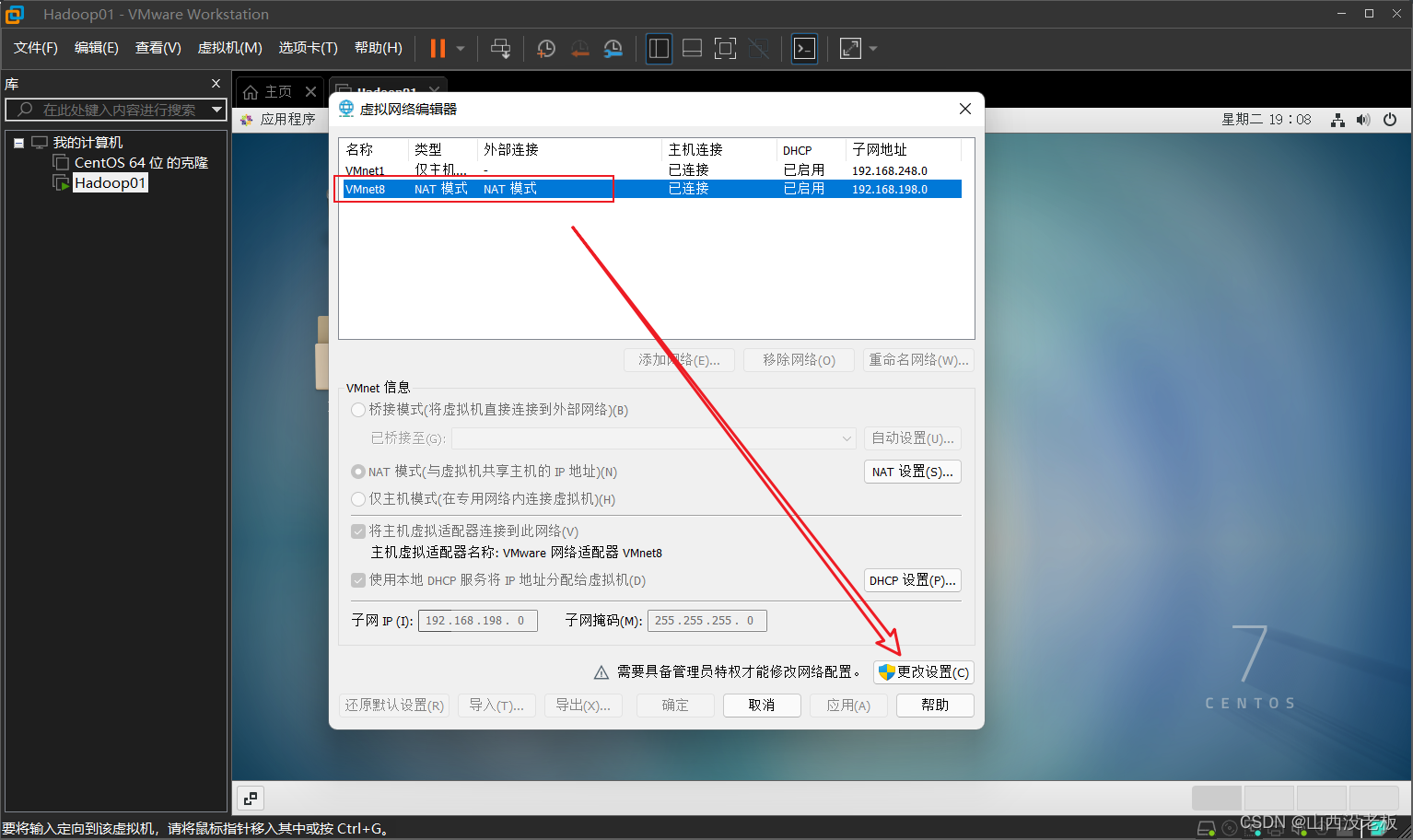The width and height of the screenshot is (1413, 840).
Task: Click the 应用(A) button
Action: coord(848,706)
